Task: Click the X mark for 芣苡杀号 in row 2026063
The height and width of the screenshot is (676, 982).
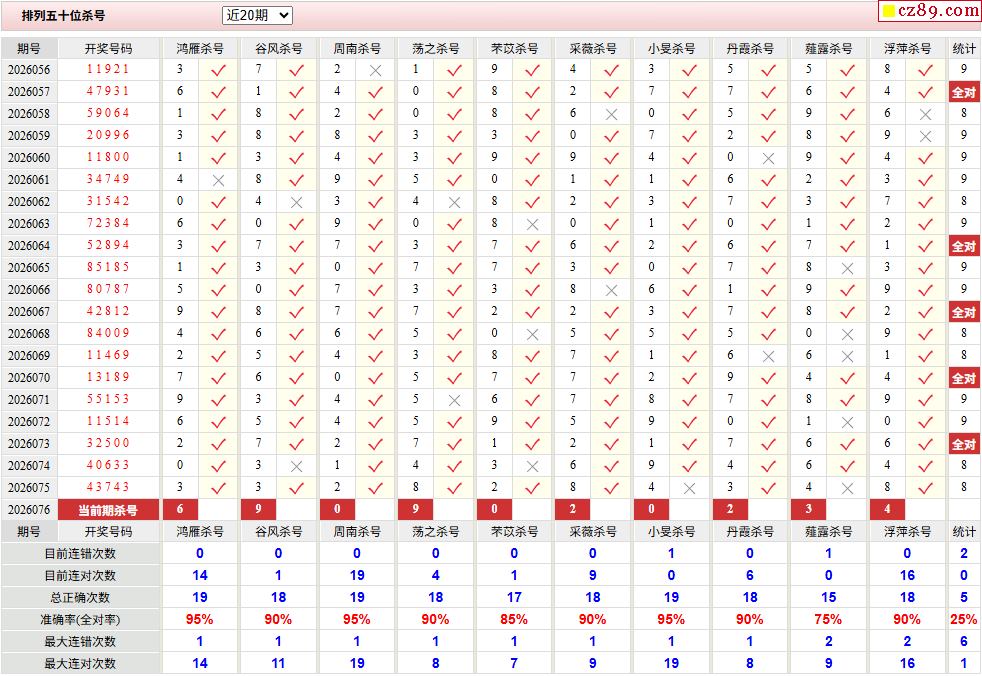Action: pyautogui.click(x=532, y=224)
